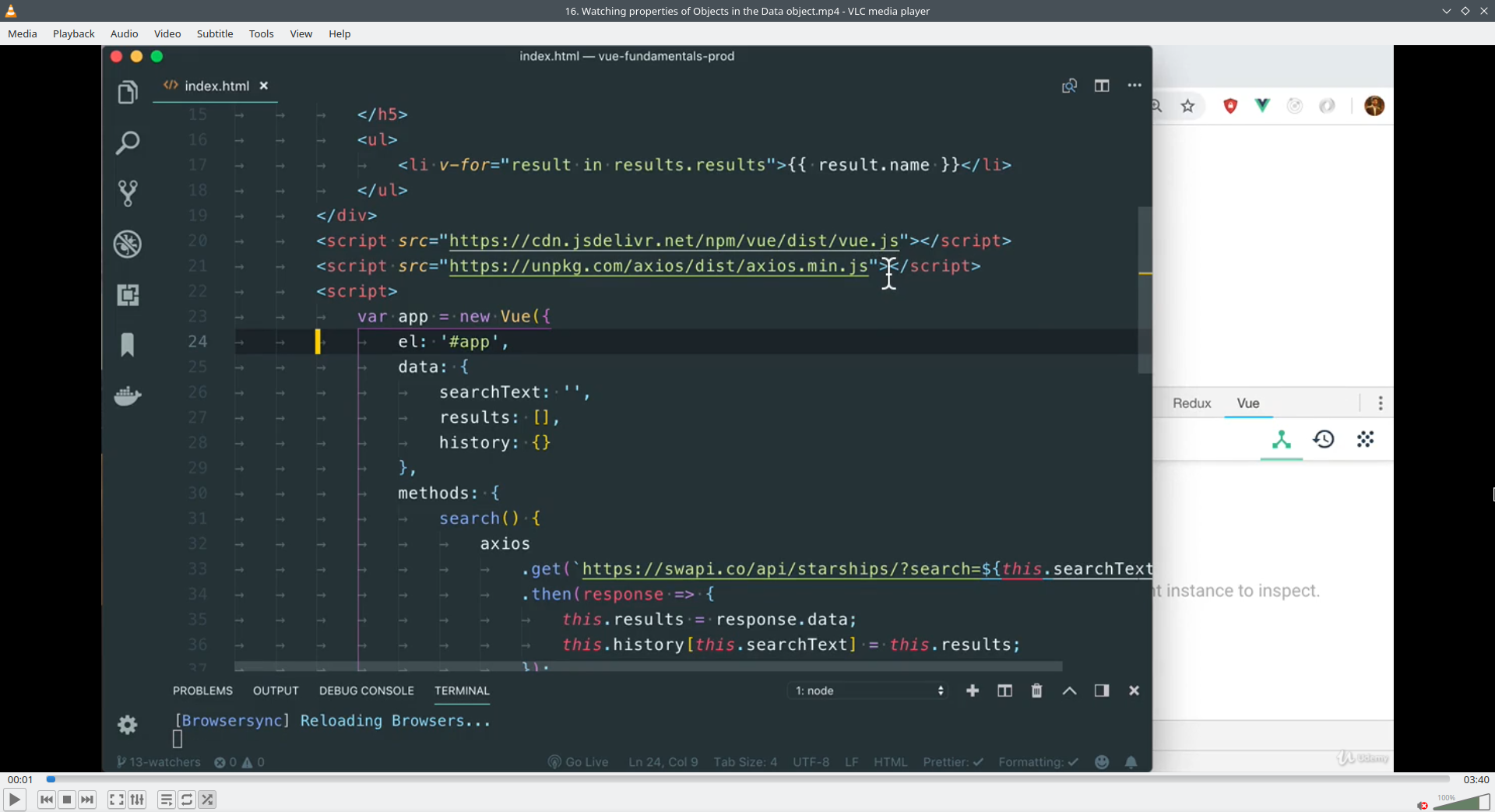Open the UTF-8 encoding picker
The image size is (1495, 812).
811,762
